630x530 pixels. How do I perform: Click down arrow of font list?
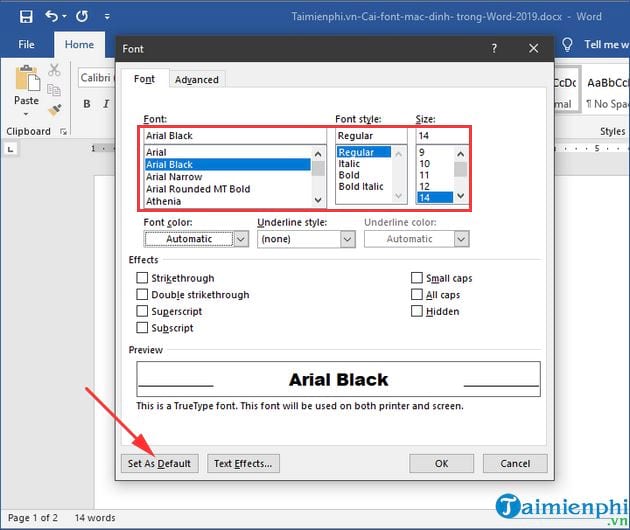coord(318,200)
